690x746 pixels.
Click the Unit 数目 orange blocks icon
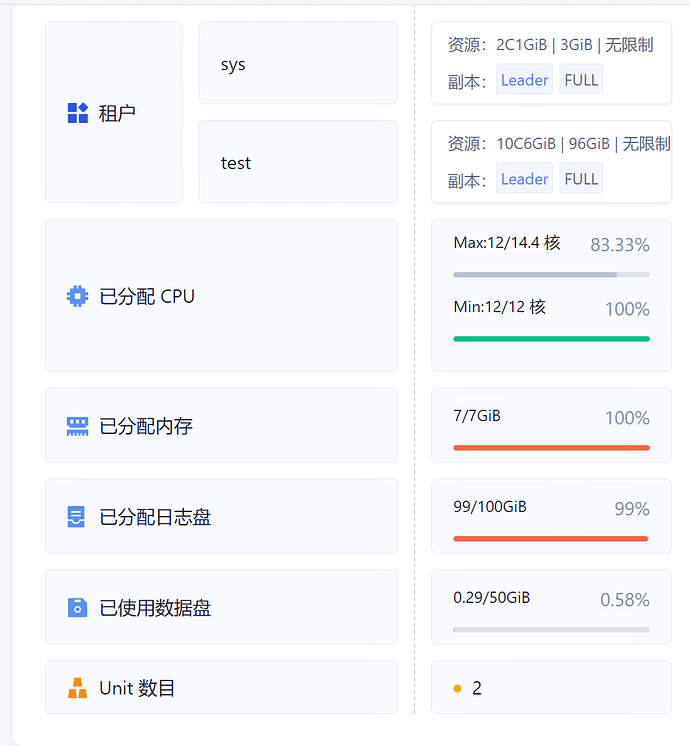77,688
